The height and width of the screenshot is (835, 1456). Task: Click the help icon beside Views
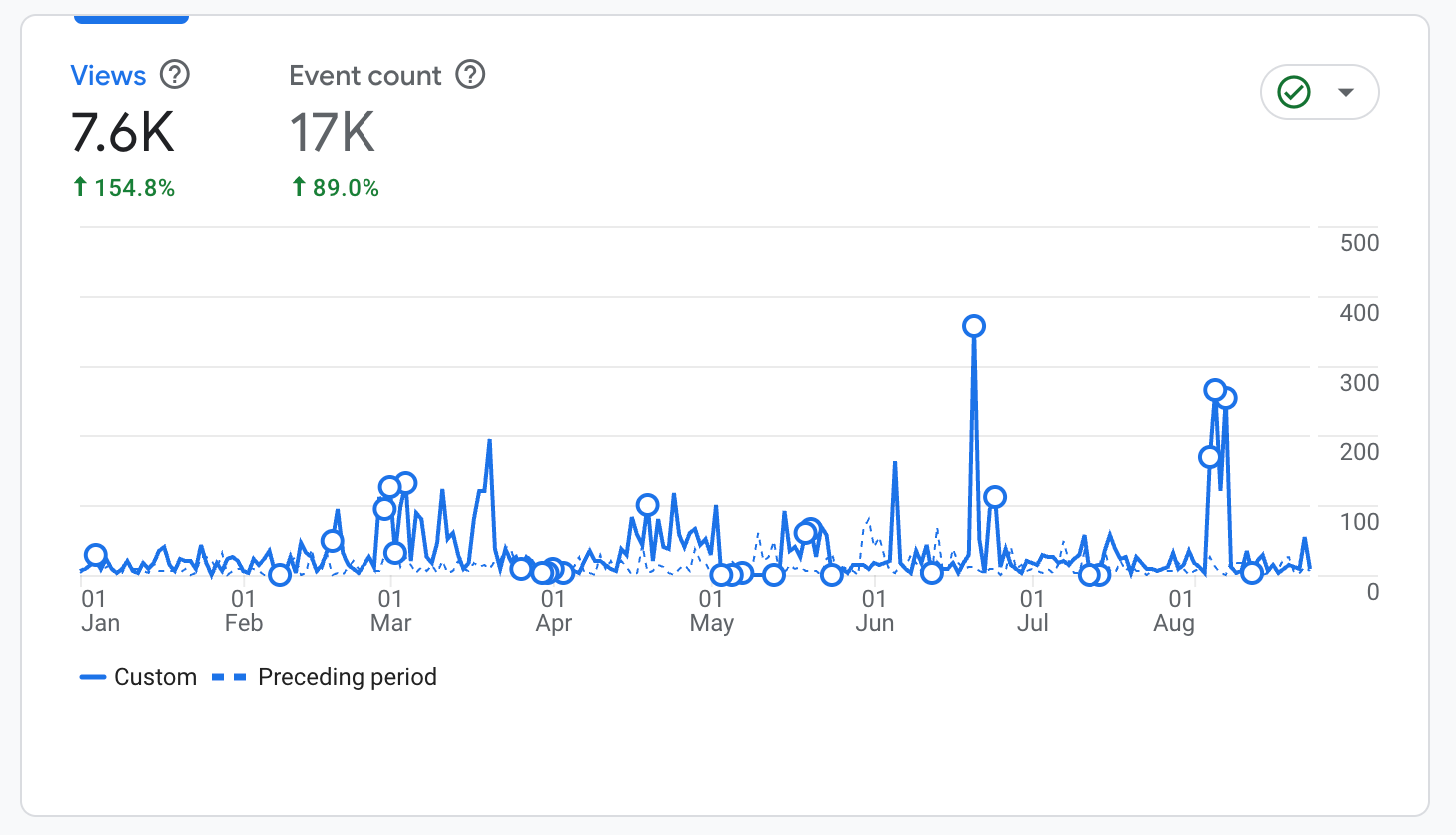tap(175, 75)
